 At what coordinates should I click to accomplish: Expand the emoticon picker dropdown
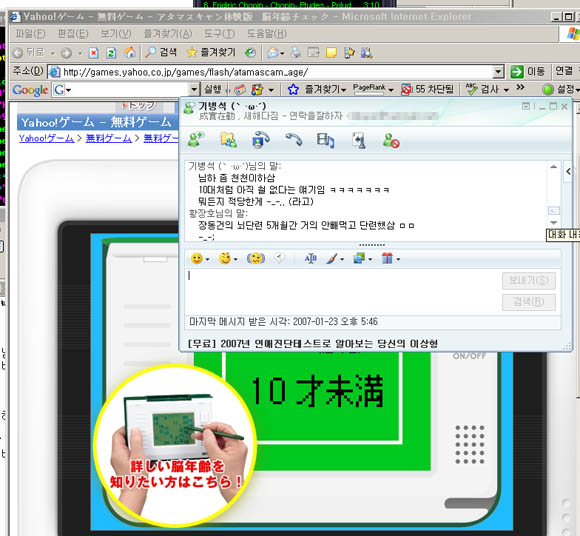(207, 259)
